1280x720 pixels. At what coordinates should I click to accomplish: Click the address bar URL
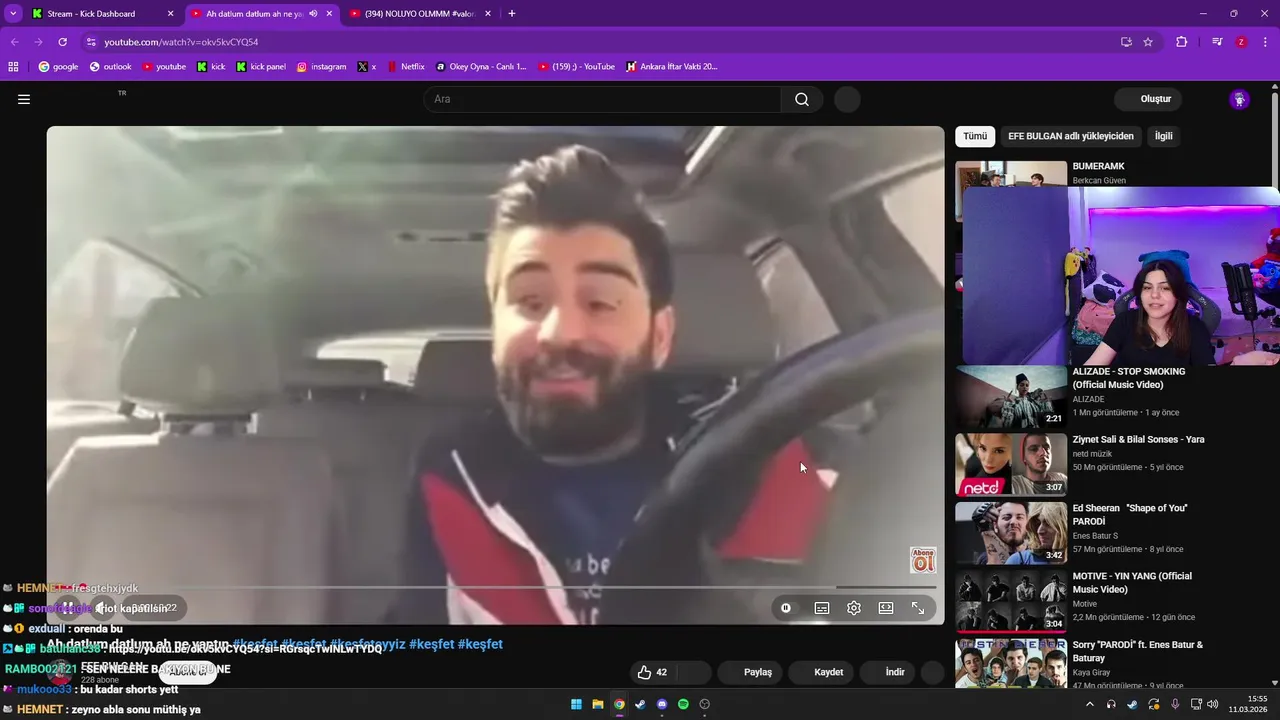coord(181,42)
